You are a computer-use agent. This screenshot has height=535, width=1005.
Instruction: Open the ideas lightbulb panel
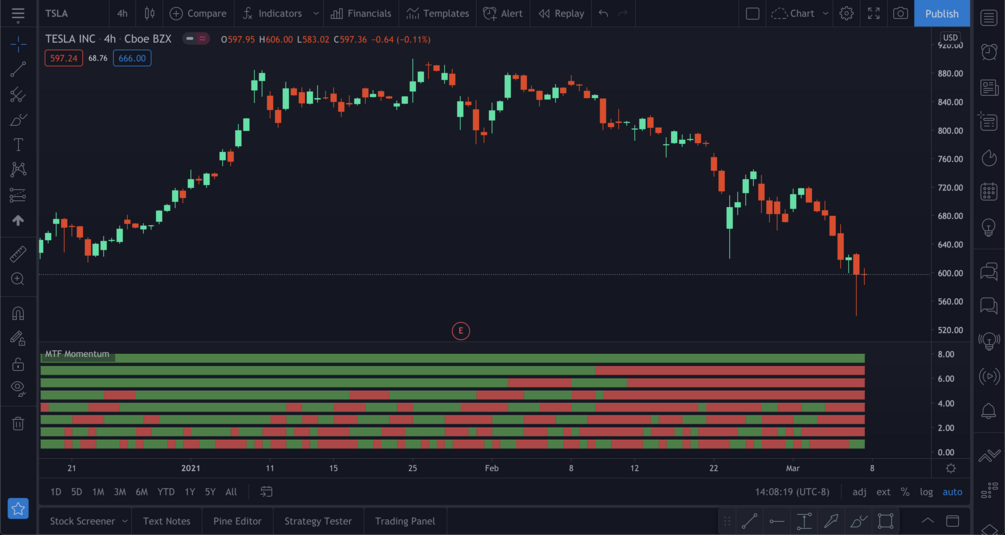coord(989,227)
